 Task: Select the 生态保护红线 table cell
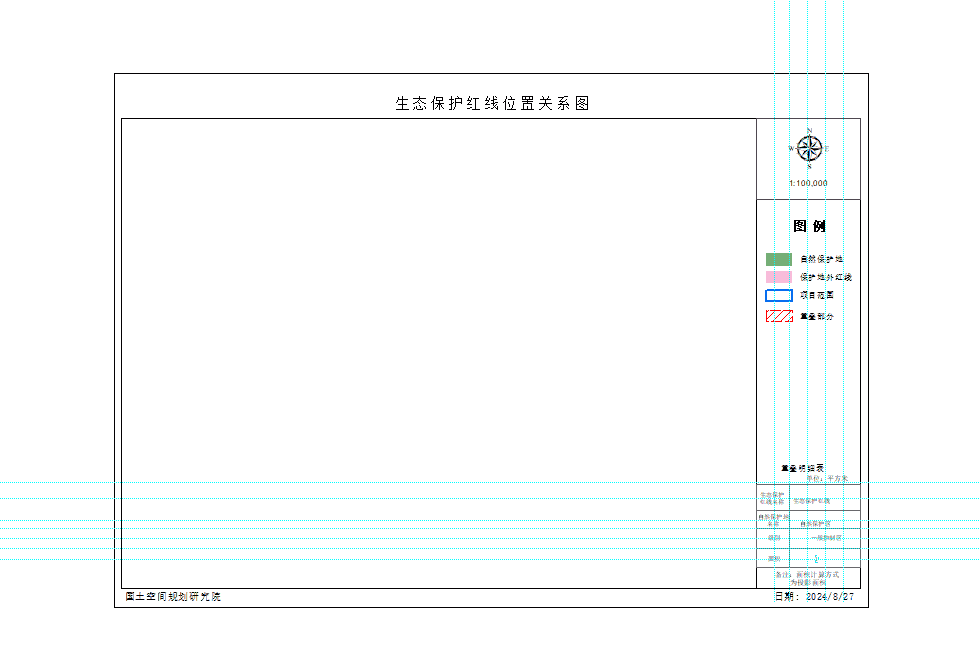[812, 503]
